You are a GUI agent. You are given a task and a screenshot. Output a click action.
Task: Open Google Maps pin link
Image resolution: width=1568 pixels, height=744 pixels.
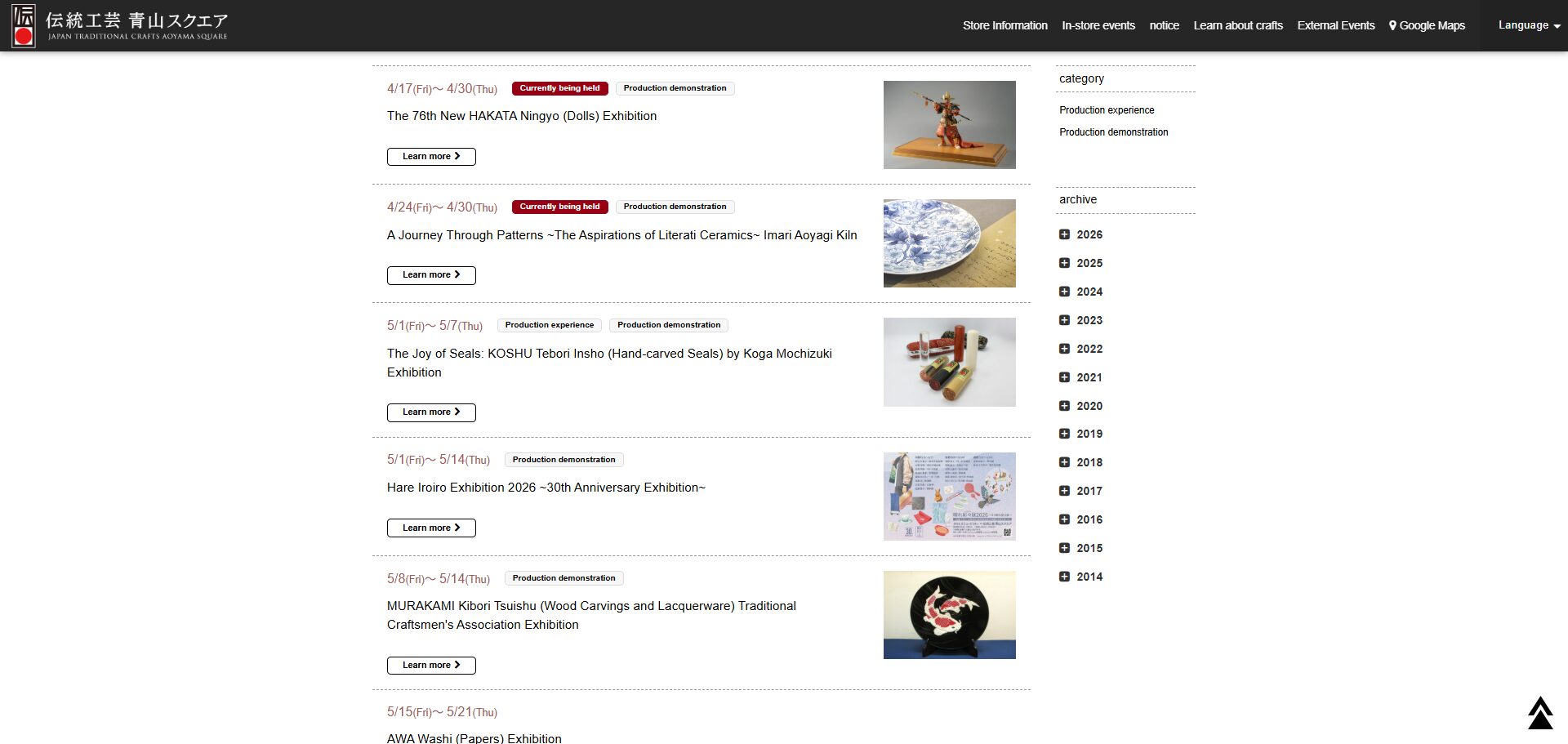1427,25
